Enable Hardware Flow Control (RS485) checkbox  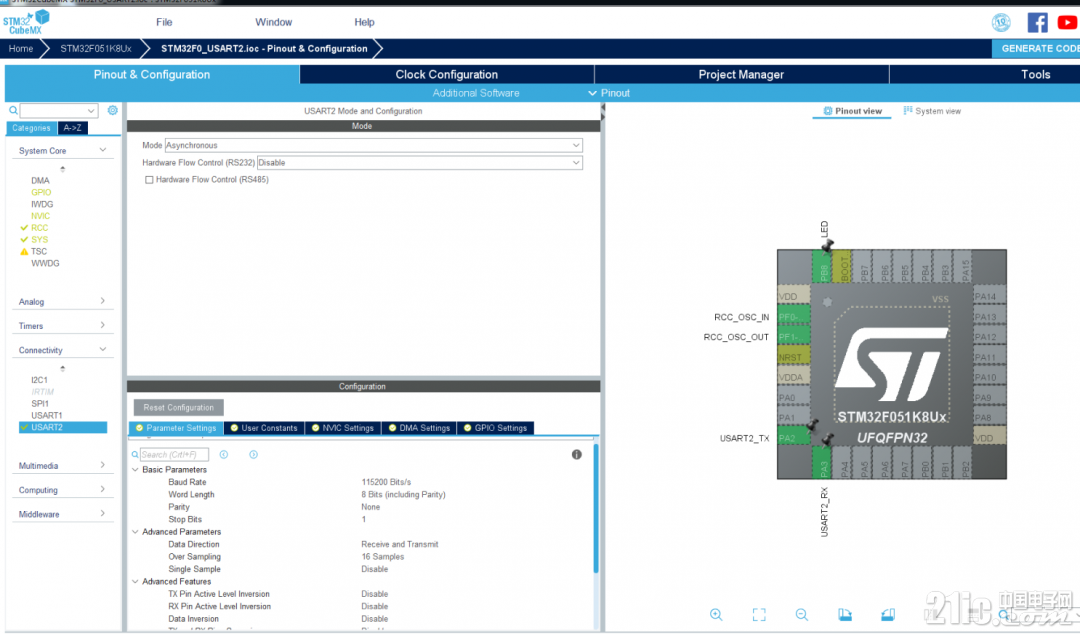(x=149, y=180)
